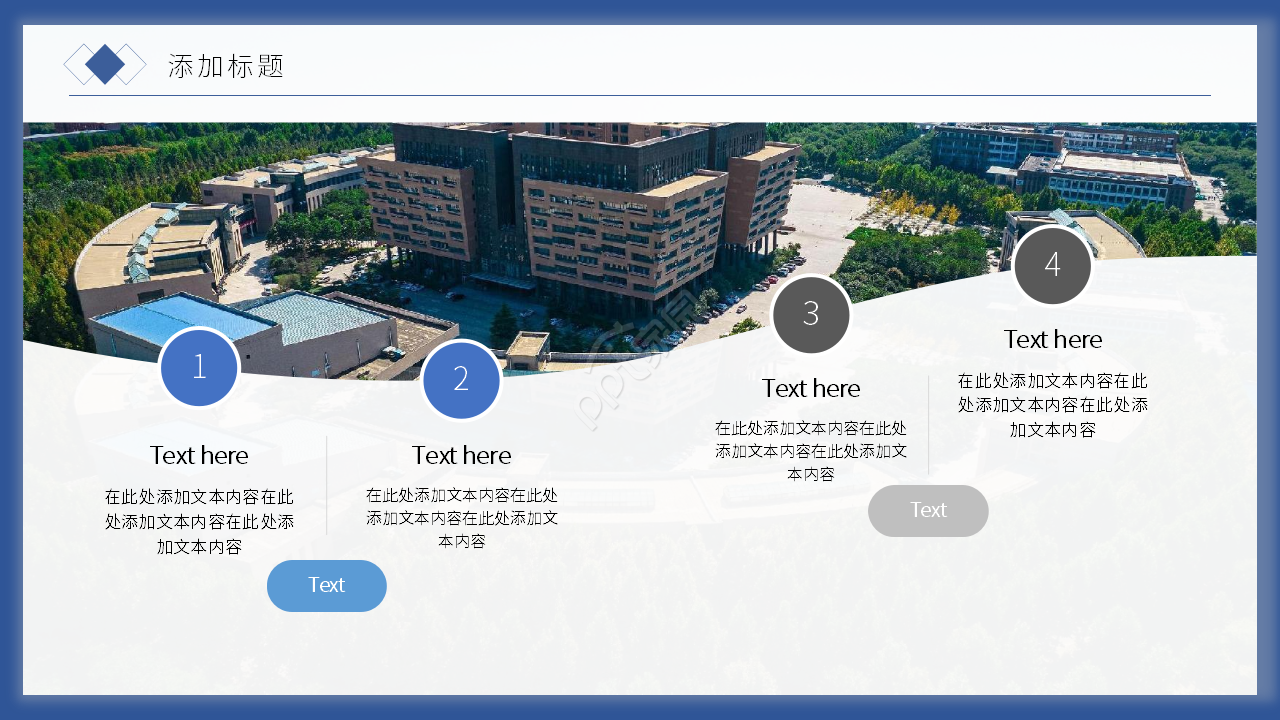Click the blue Text button under step 2
Screen dimensions: 1280x720
326,585
